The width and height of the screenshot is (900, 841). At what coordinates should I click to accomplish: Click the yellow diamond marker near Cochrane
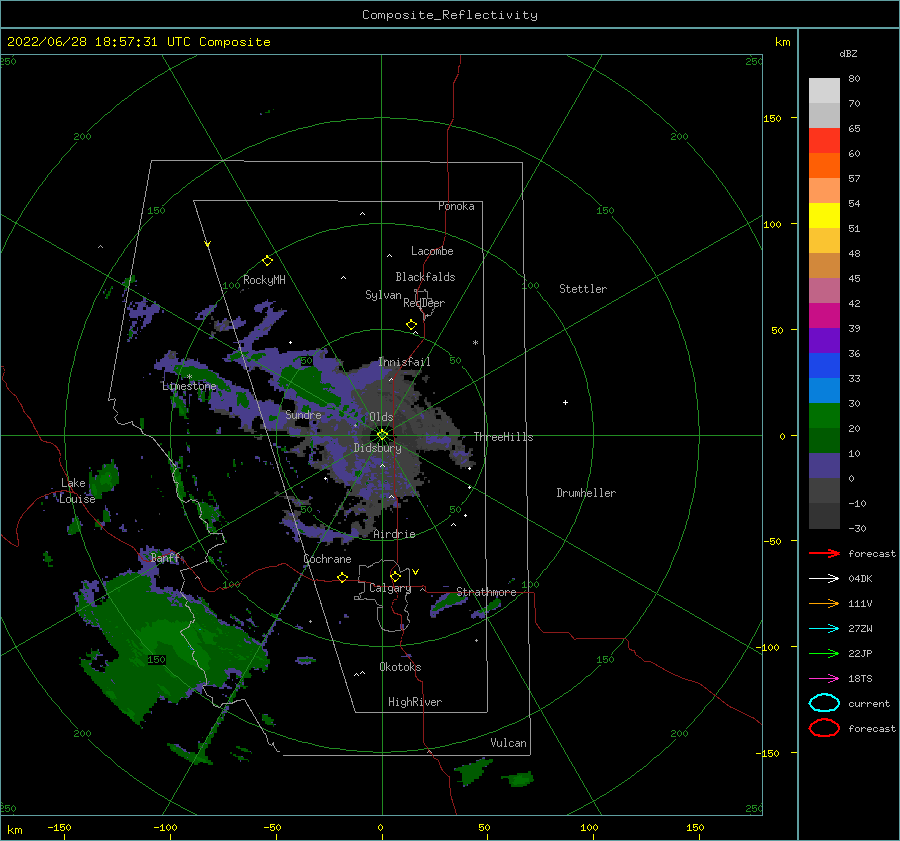point(343,577)
